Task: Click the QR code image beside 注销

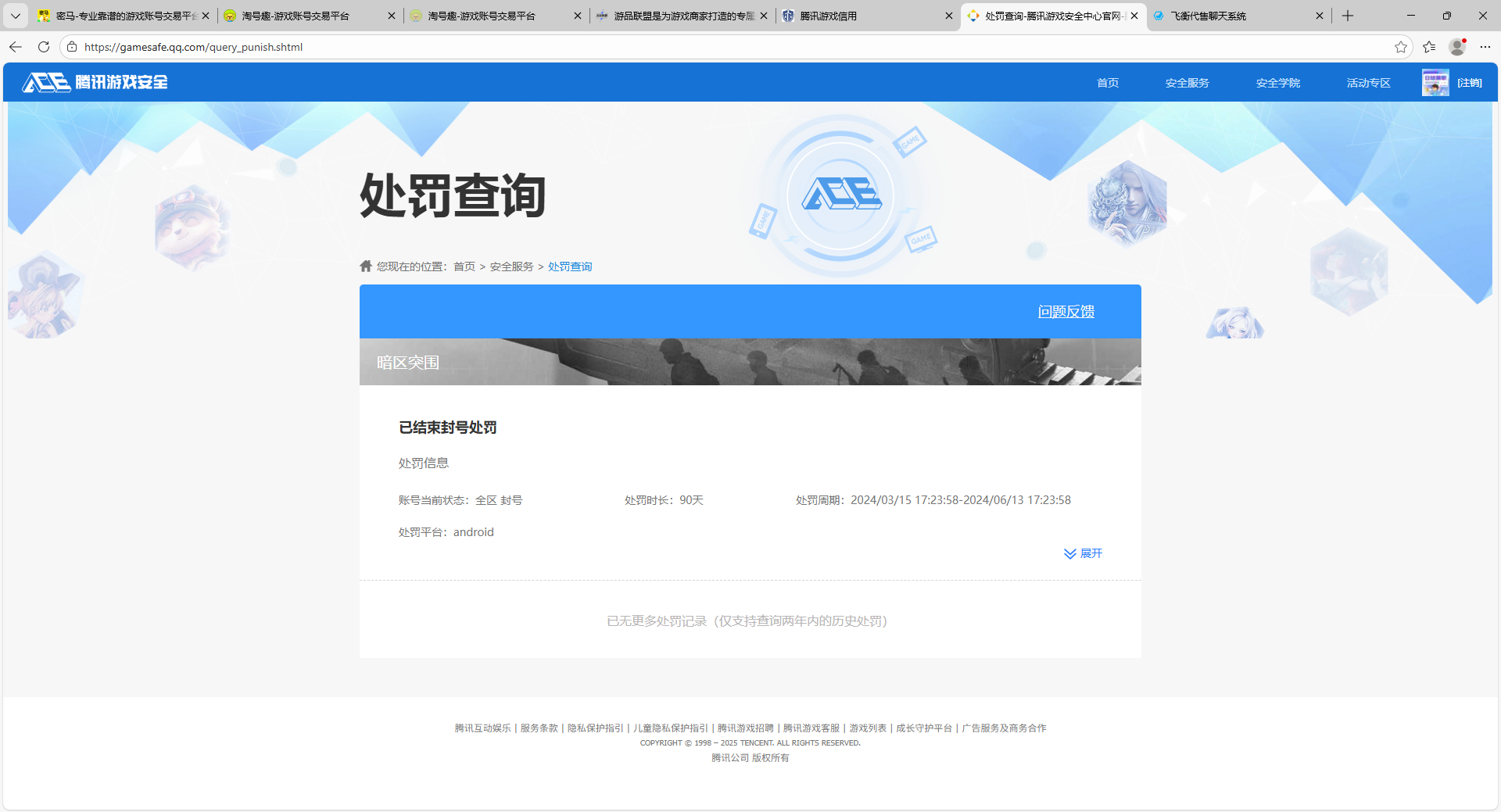Action: click(1435, 82)
